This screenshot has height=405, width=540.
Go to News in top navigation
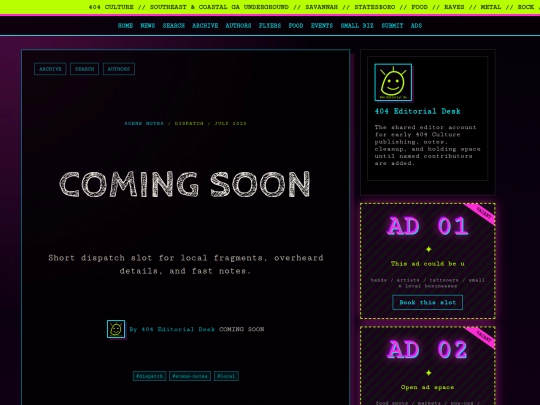[x=148, y=26]
